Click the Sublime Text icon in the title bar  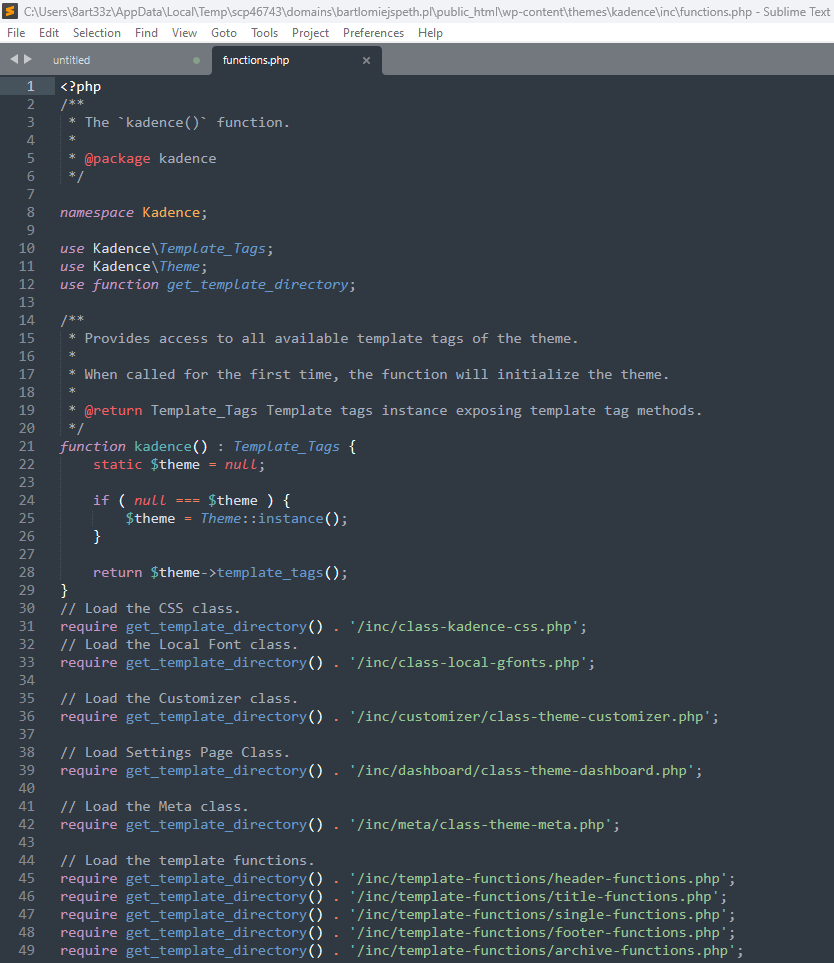[x=11, y=11]
